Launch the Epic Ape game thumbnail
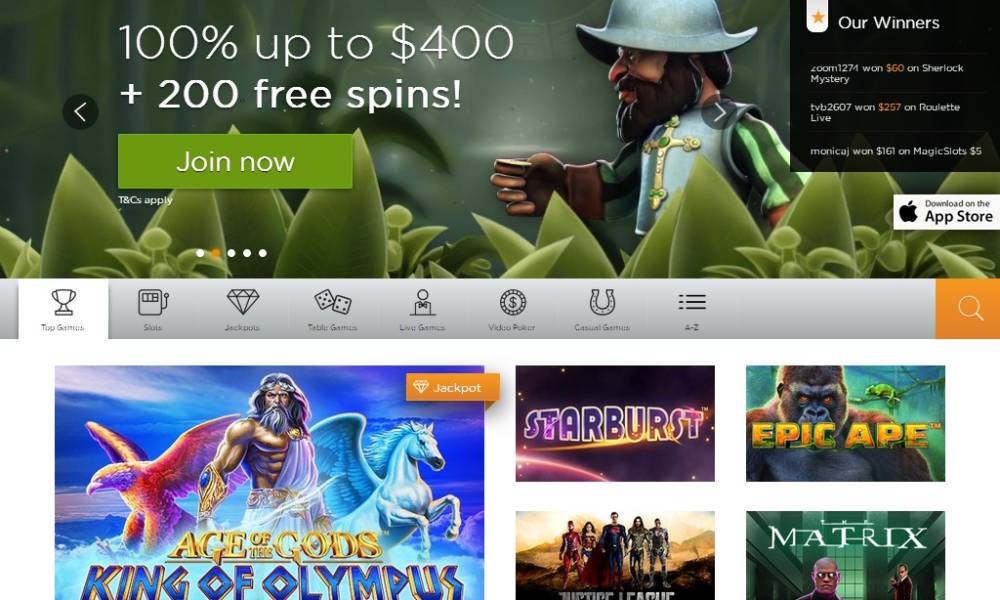Viewport: 1000px width, 600px height. 846,423
